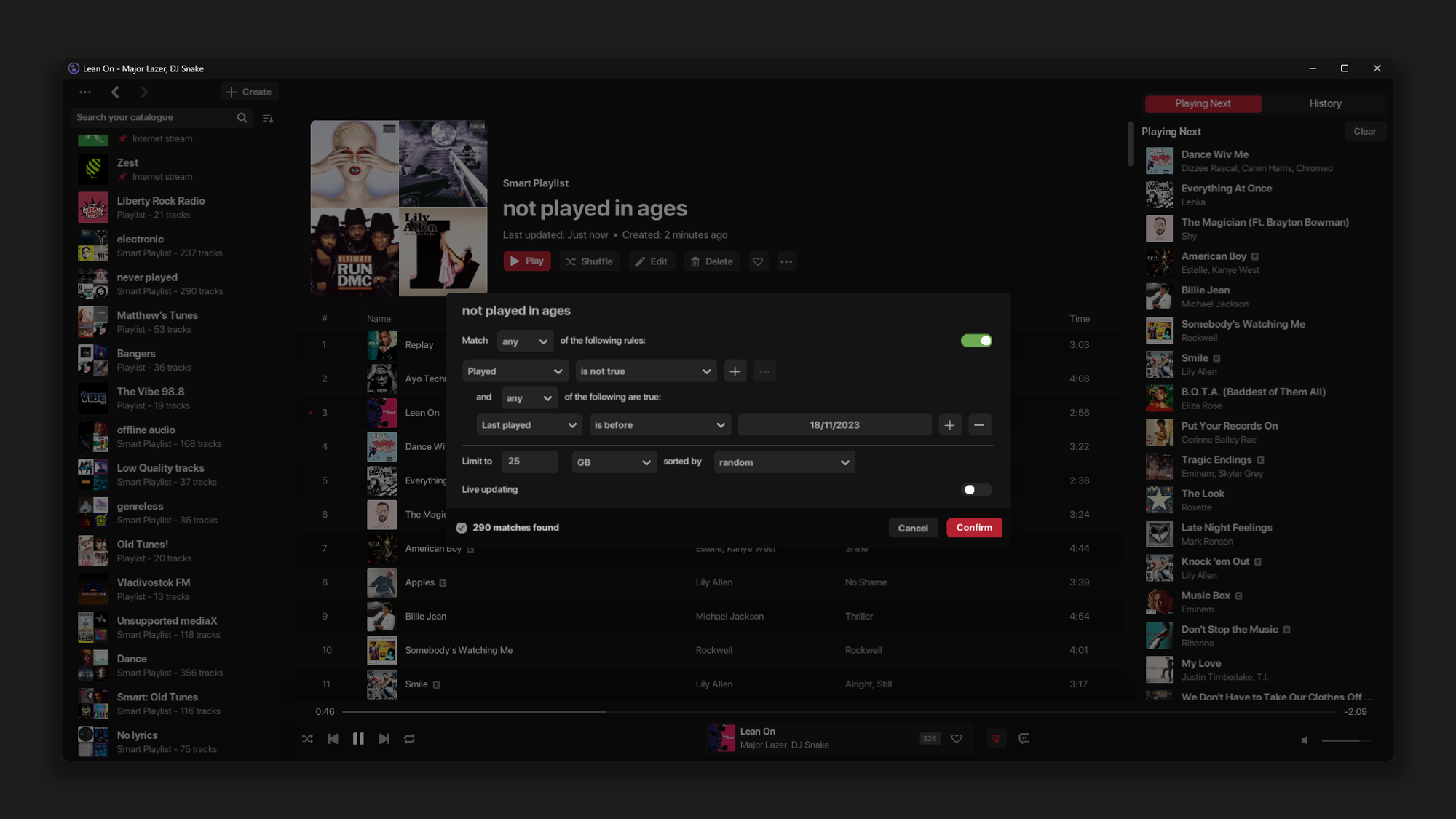1456x819 pixels.
Task: Expand the 'sorted by random' dropdown
Action: tap(784, 462)
